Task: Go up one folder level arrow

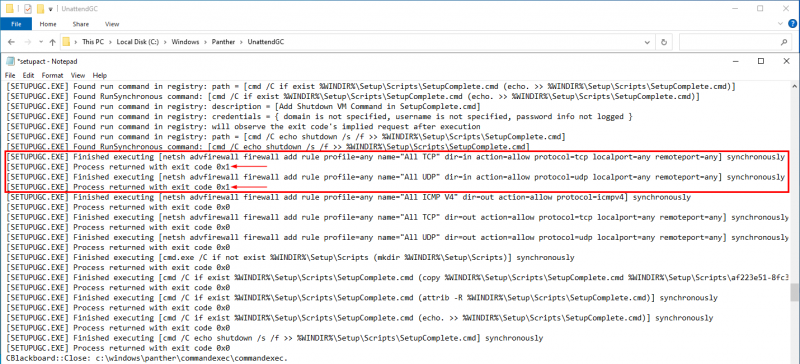Action: click(x=53, y=42)
